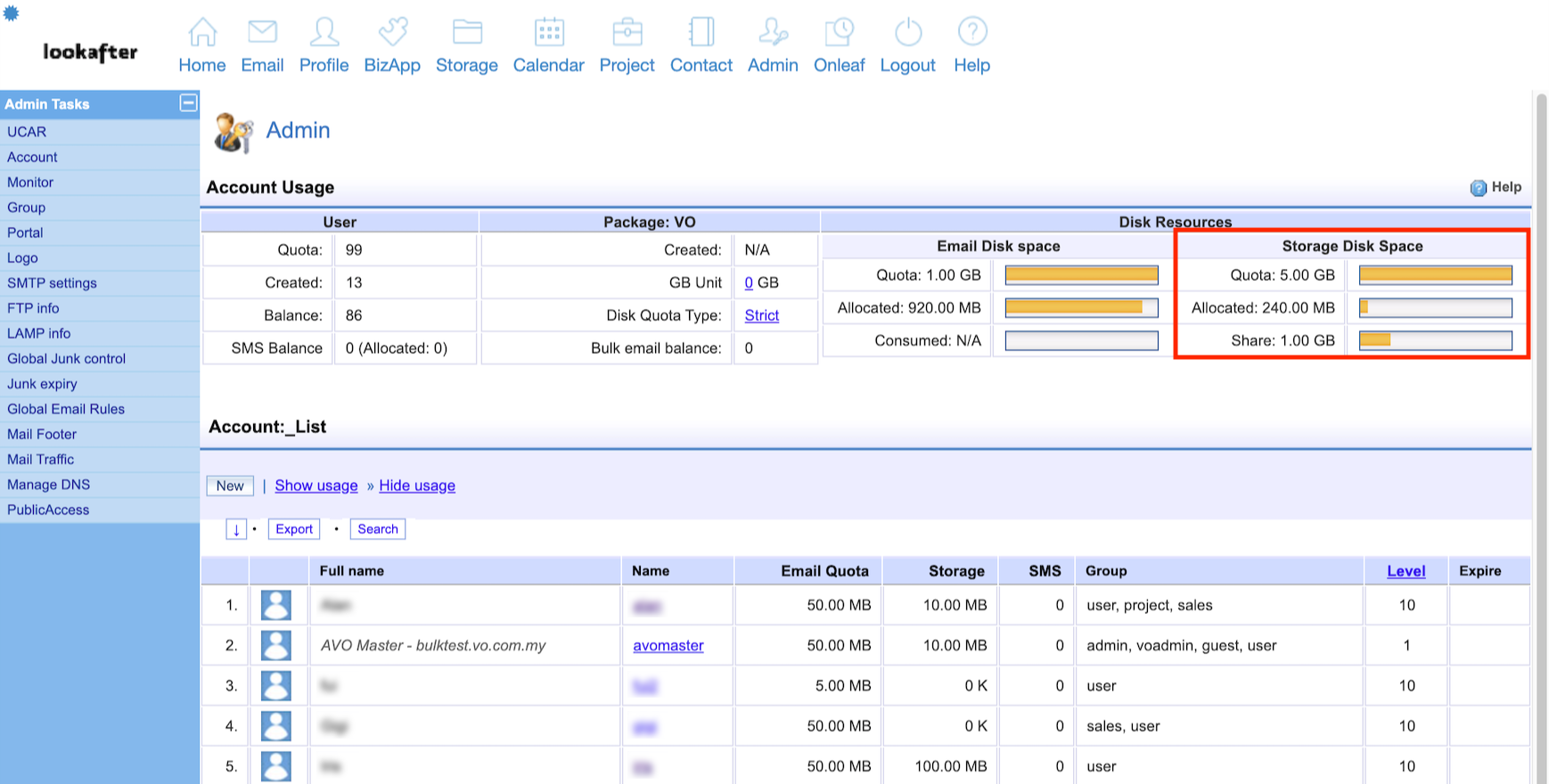Click the Show usage link

pos(316,486)
